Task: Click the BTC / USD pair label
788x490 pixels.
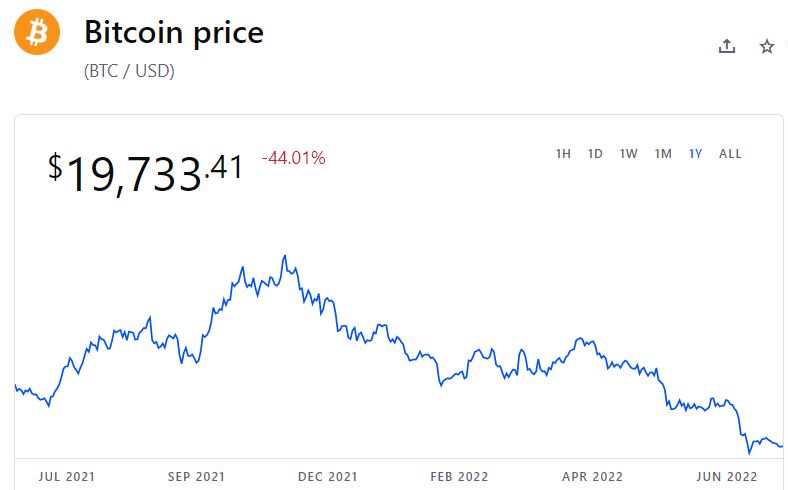Action: pos(129,72)
